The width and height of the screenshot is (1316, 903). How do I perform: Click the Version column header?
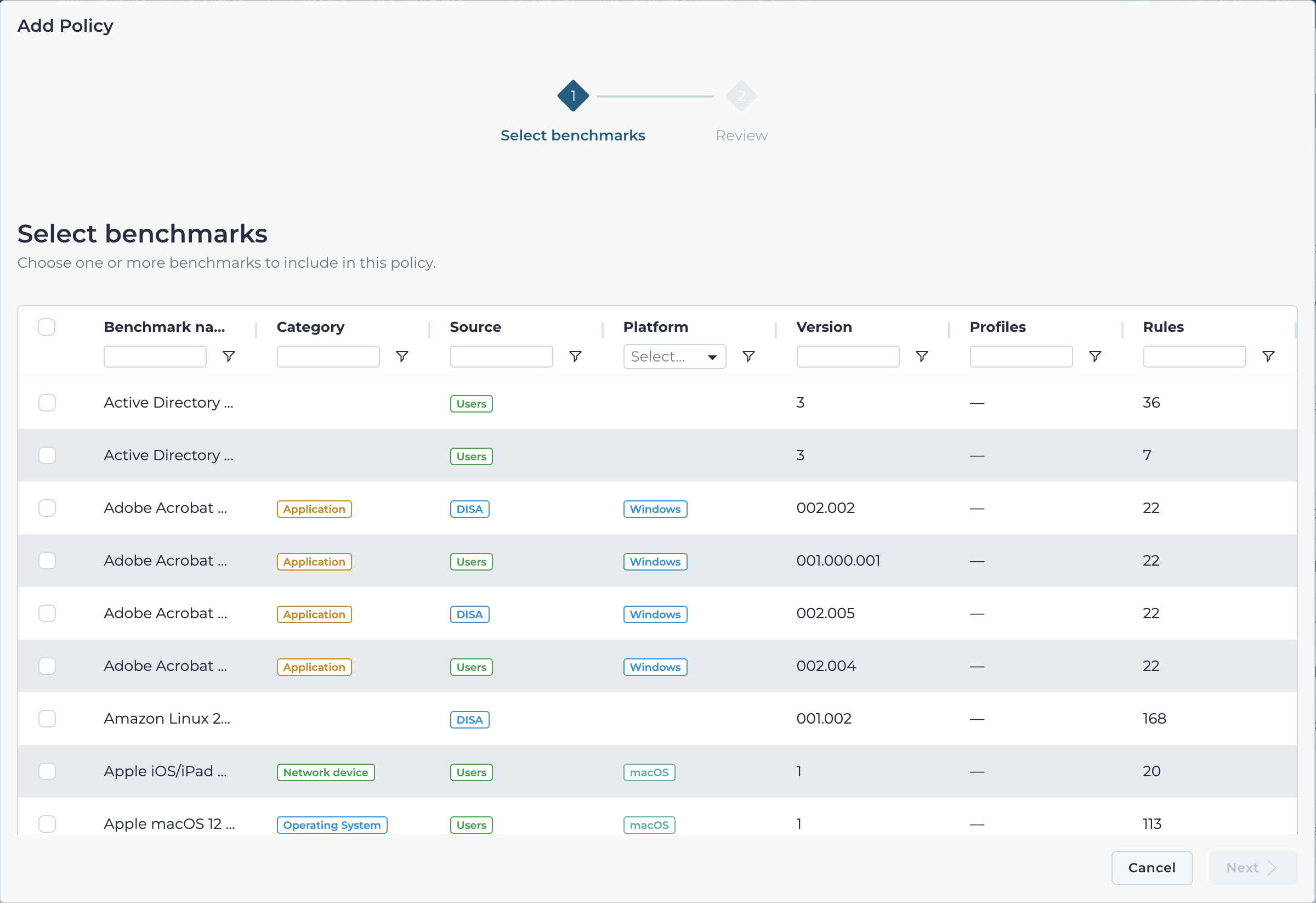[824, 327]
